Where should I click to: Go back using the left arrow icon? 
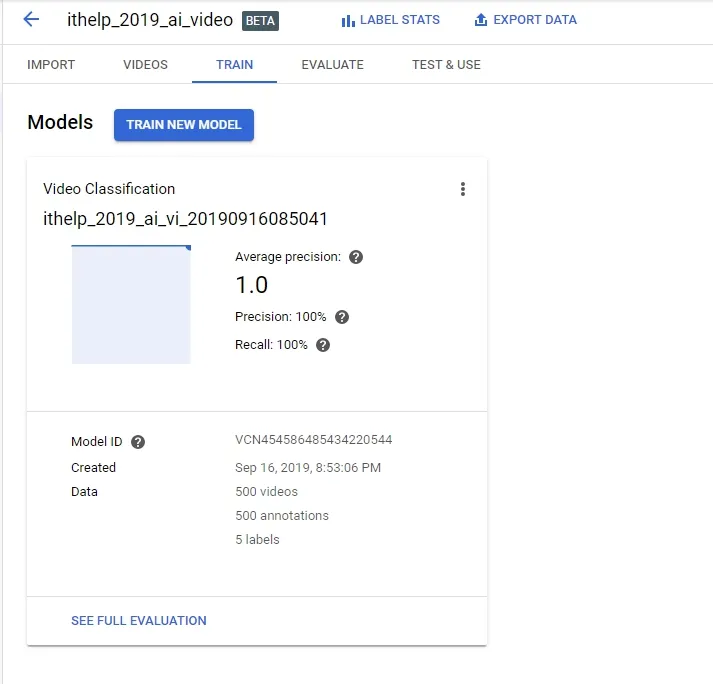pos(31,19)
